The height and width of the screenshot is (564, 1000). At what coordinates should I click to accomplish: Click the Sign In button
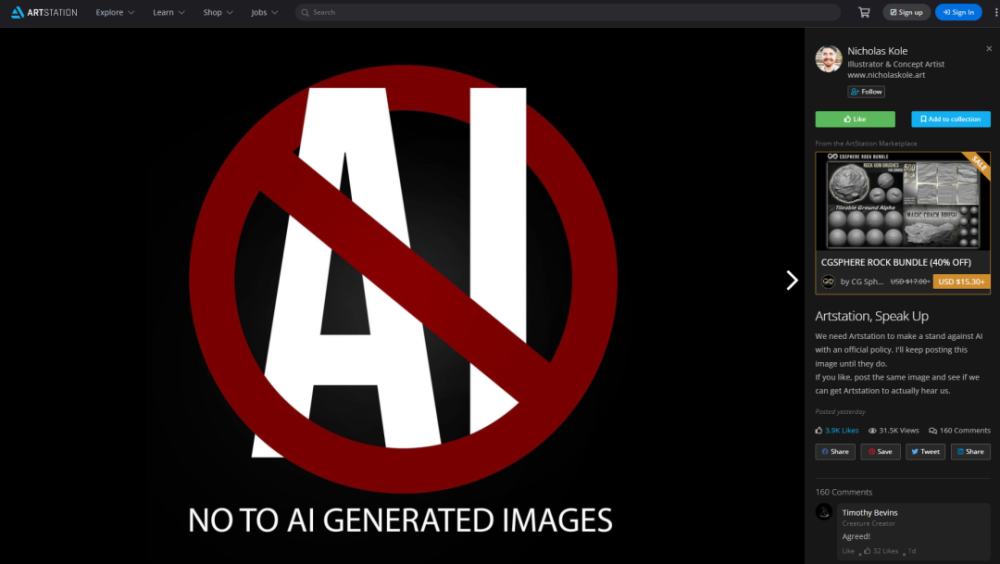pyautogui.click(x=958, y=12)
